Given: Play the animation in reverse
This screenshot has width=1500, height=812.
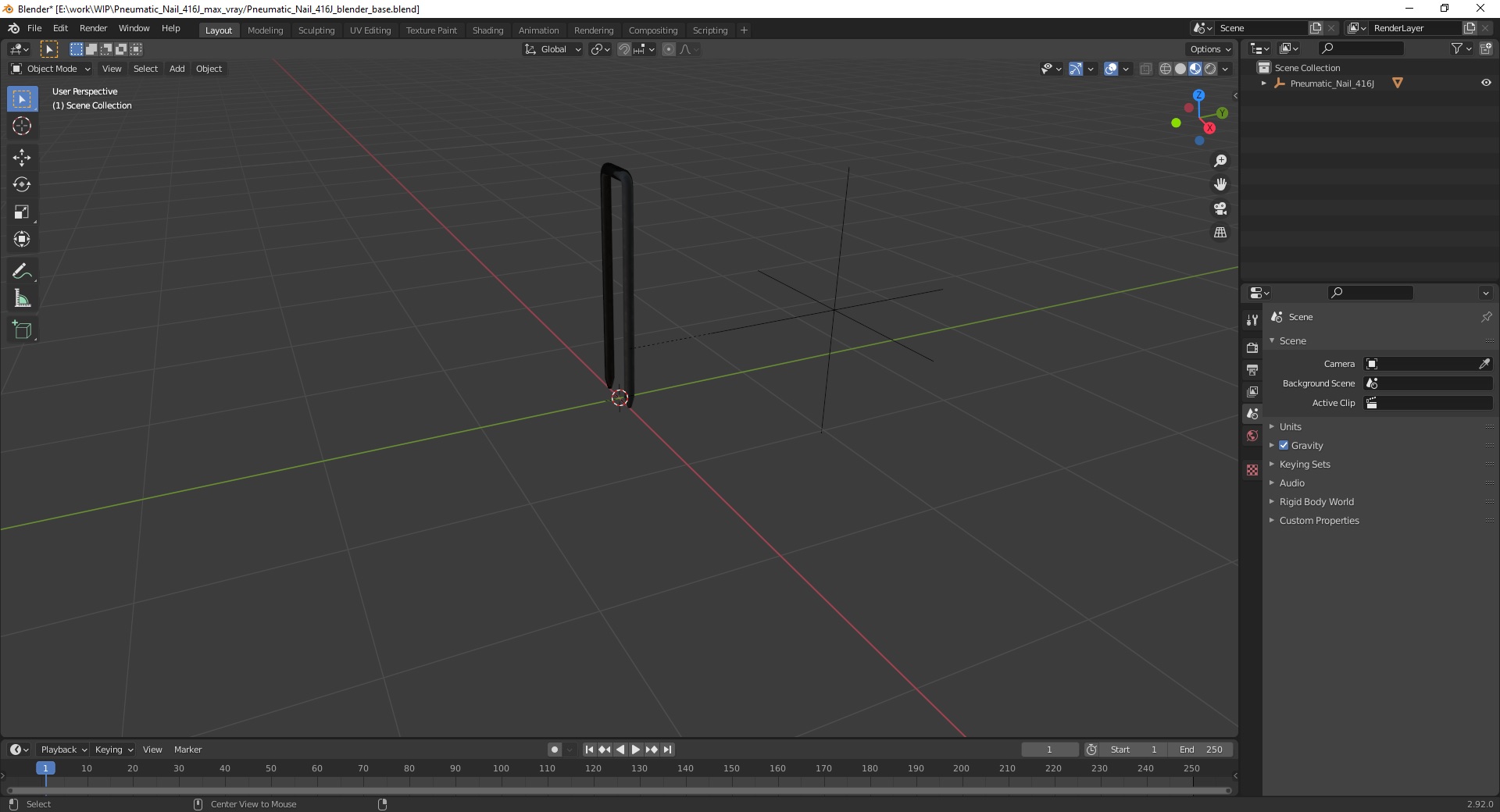Looking at the screenshot, I should pyautogui.click(x=620, y=750).
